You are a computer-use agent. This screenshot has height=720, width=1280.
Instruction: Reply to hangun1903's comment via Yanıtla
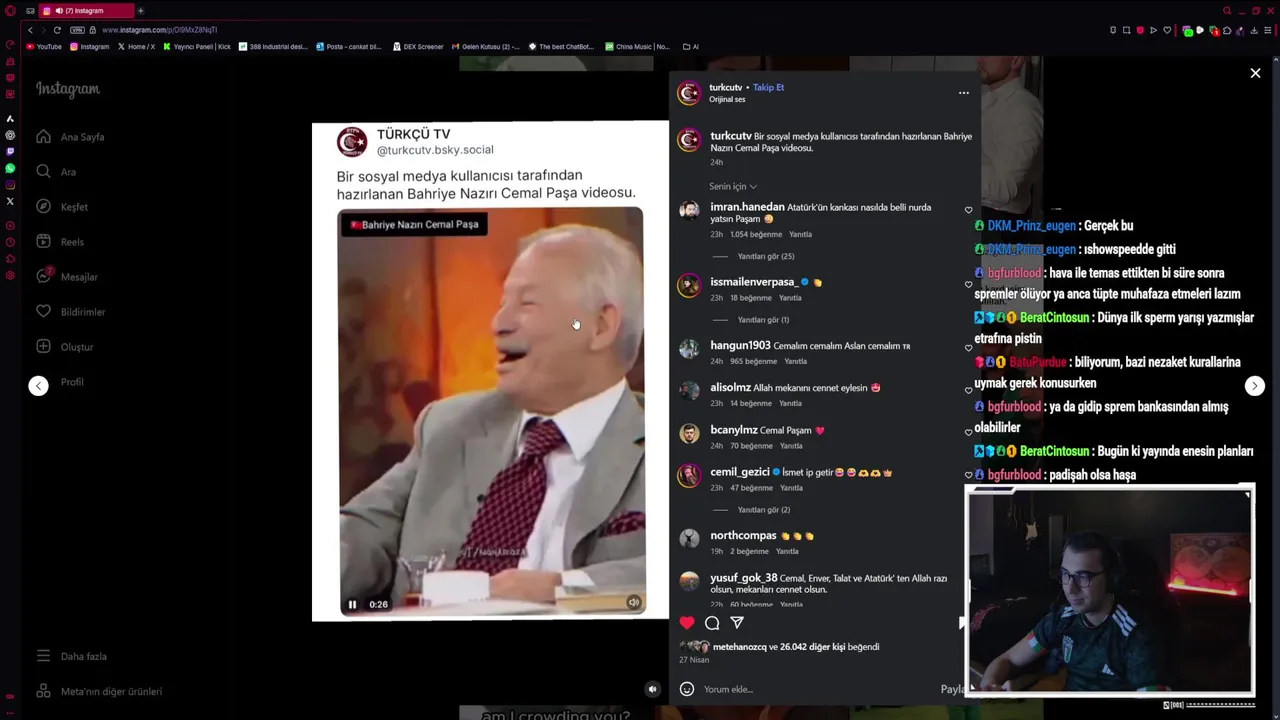(x=796, y=362)
